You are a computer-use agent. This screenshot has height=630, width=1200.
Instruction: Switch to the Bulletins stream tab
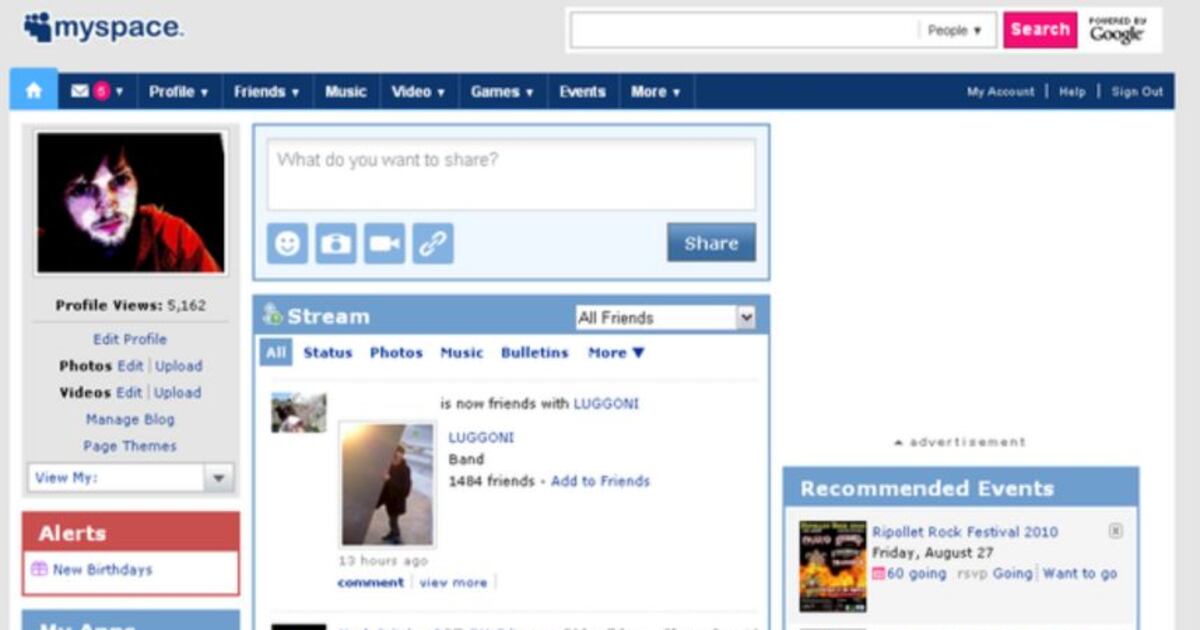535,352
